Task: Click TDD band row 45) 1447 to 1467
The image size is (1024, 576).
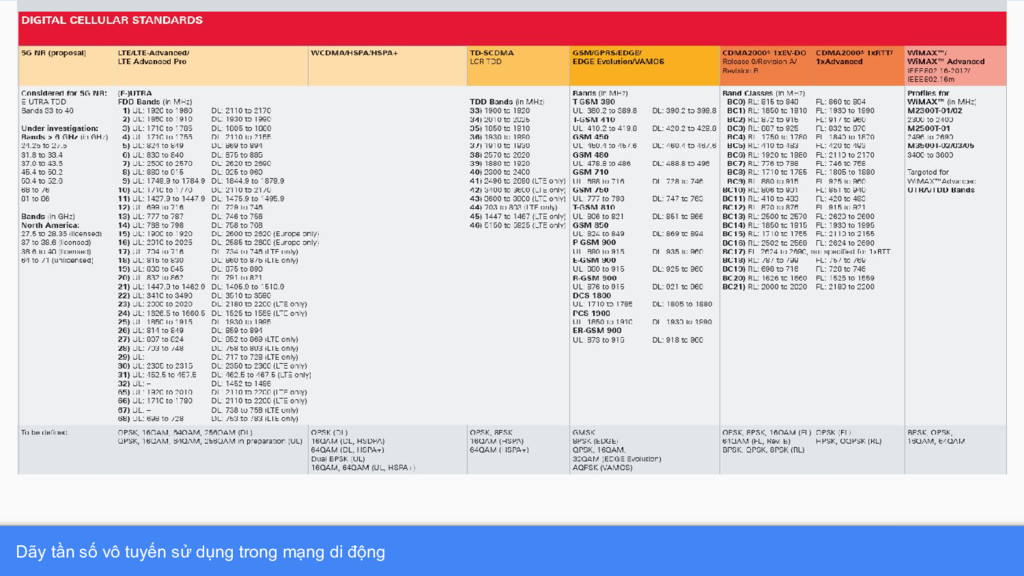Action: [517, 216]
